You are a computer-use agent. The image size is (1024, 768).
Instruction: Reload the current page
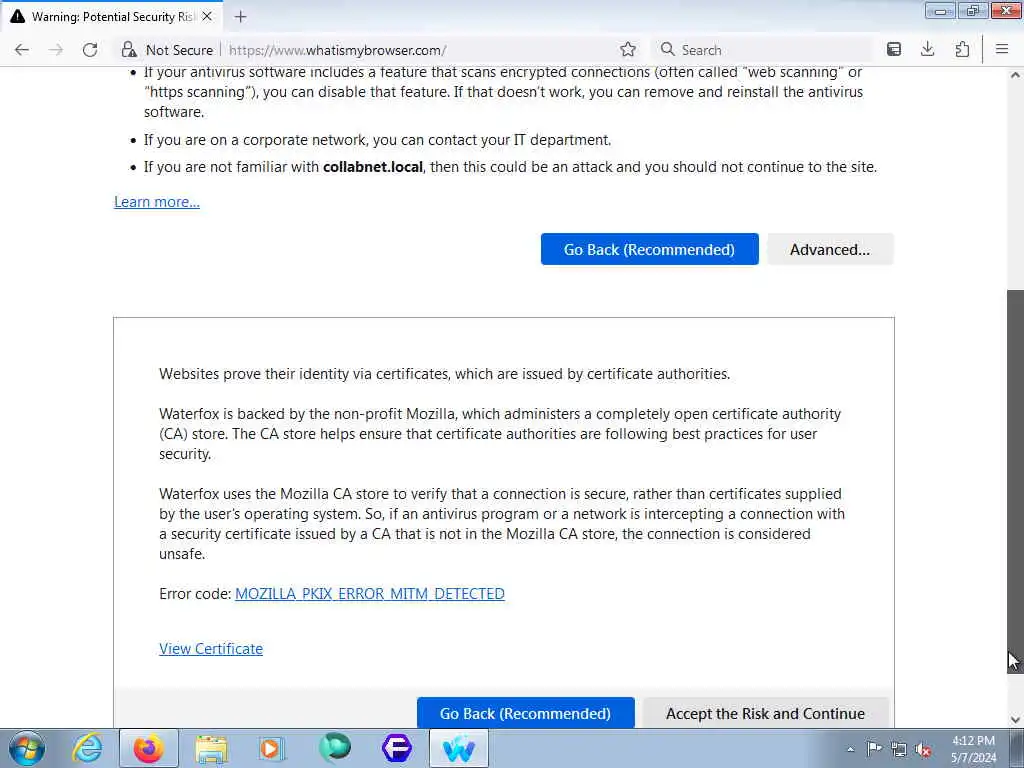(90, 50)
